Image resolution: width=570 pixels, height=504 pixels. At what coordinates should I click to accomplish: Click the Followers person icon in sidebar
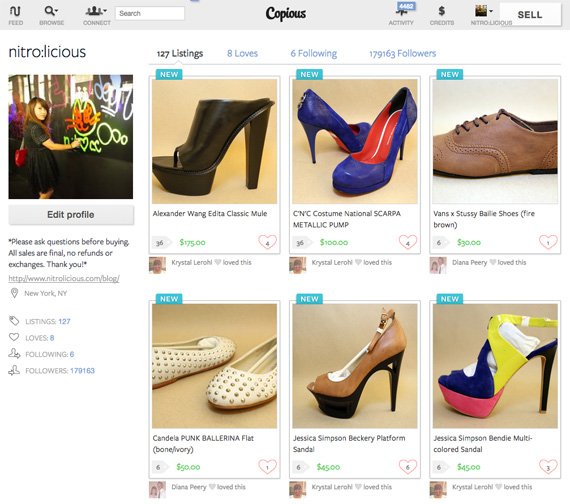click(x=14, y=370)
